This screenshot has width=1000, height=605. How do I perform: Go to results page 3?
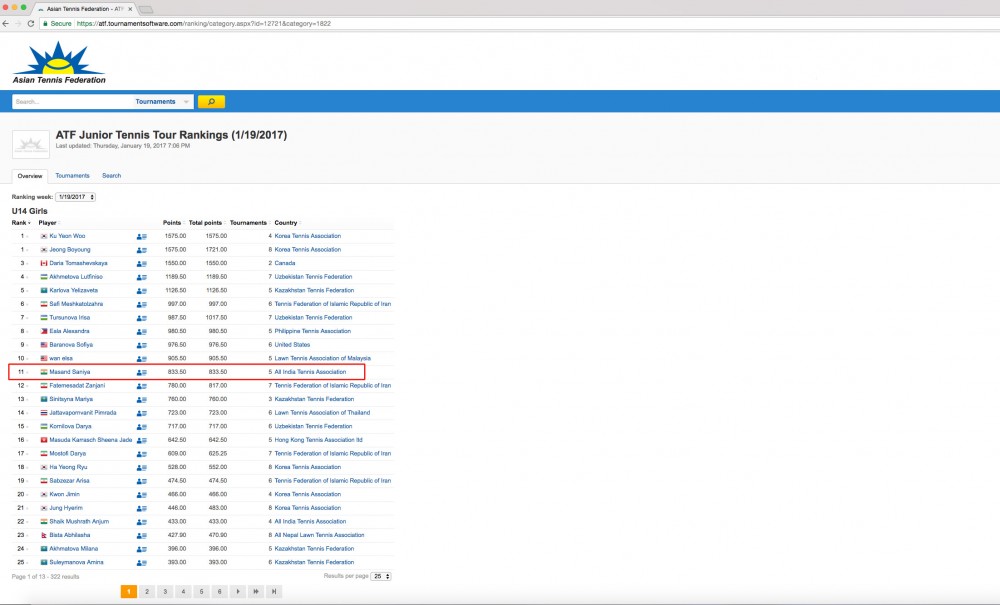165,592
